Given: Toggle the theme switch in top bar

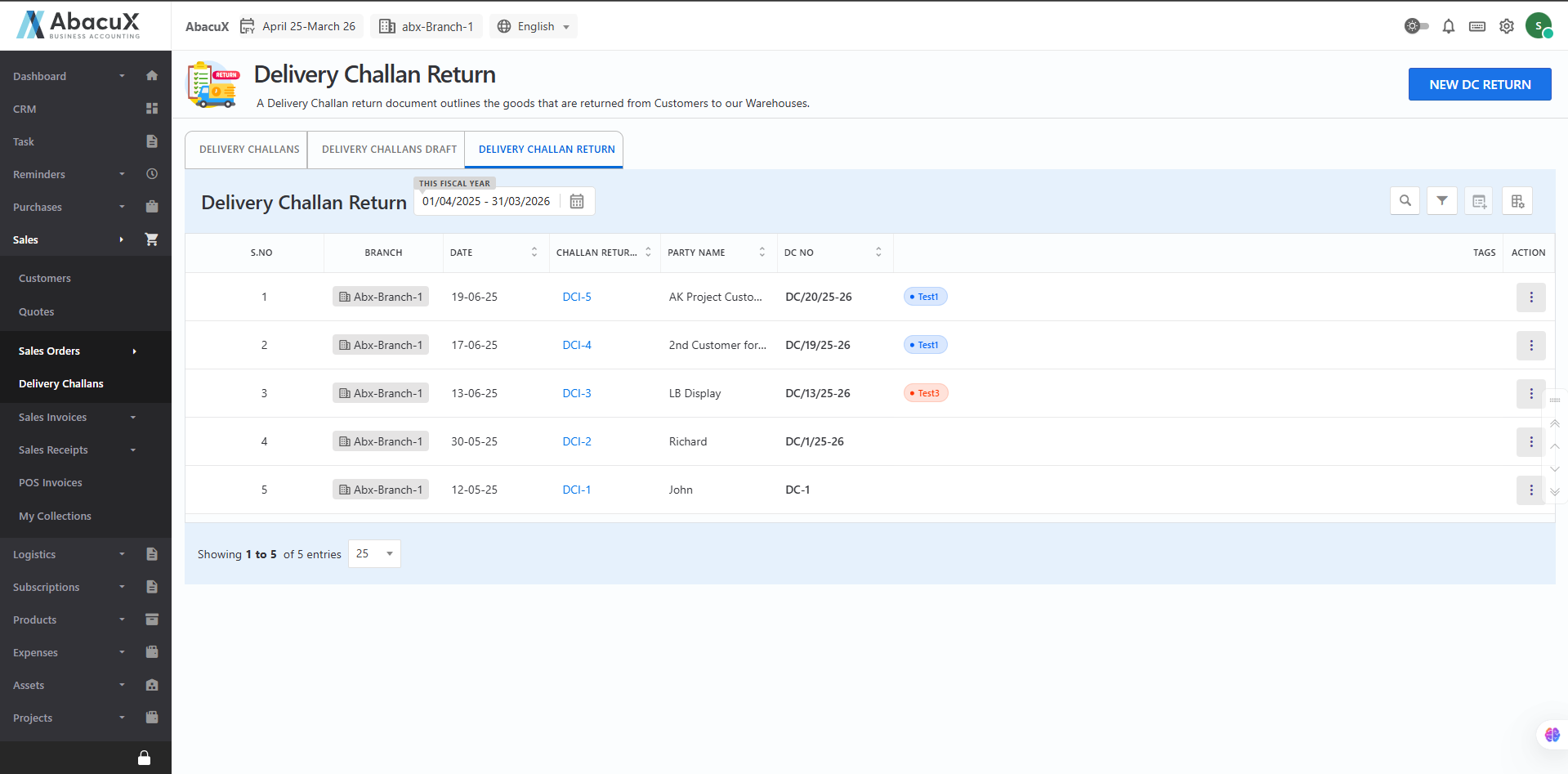Looking at the screenshot, I should [1416, 26].
